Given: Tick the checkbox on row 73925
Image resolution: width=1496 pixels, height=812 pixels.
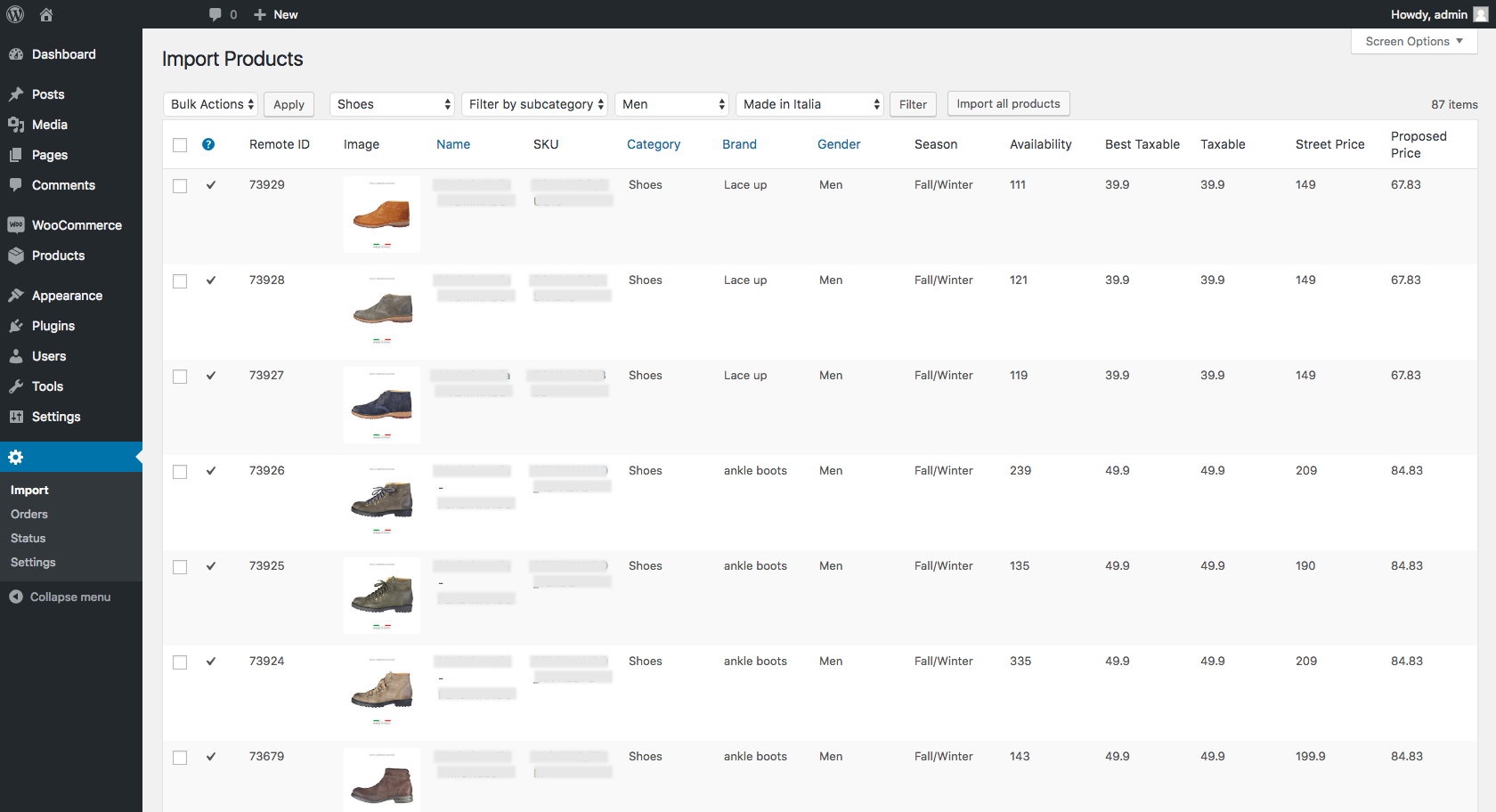Looking at the screenshot, I should point(180,567).
